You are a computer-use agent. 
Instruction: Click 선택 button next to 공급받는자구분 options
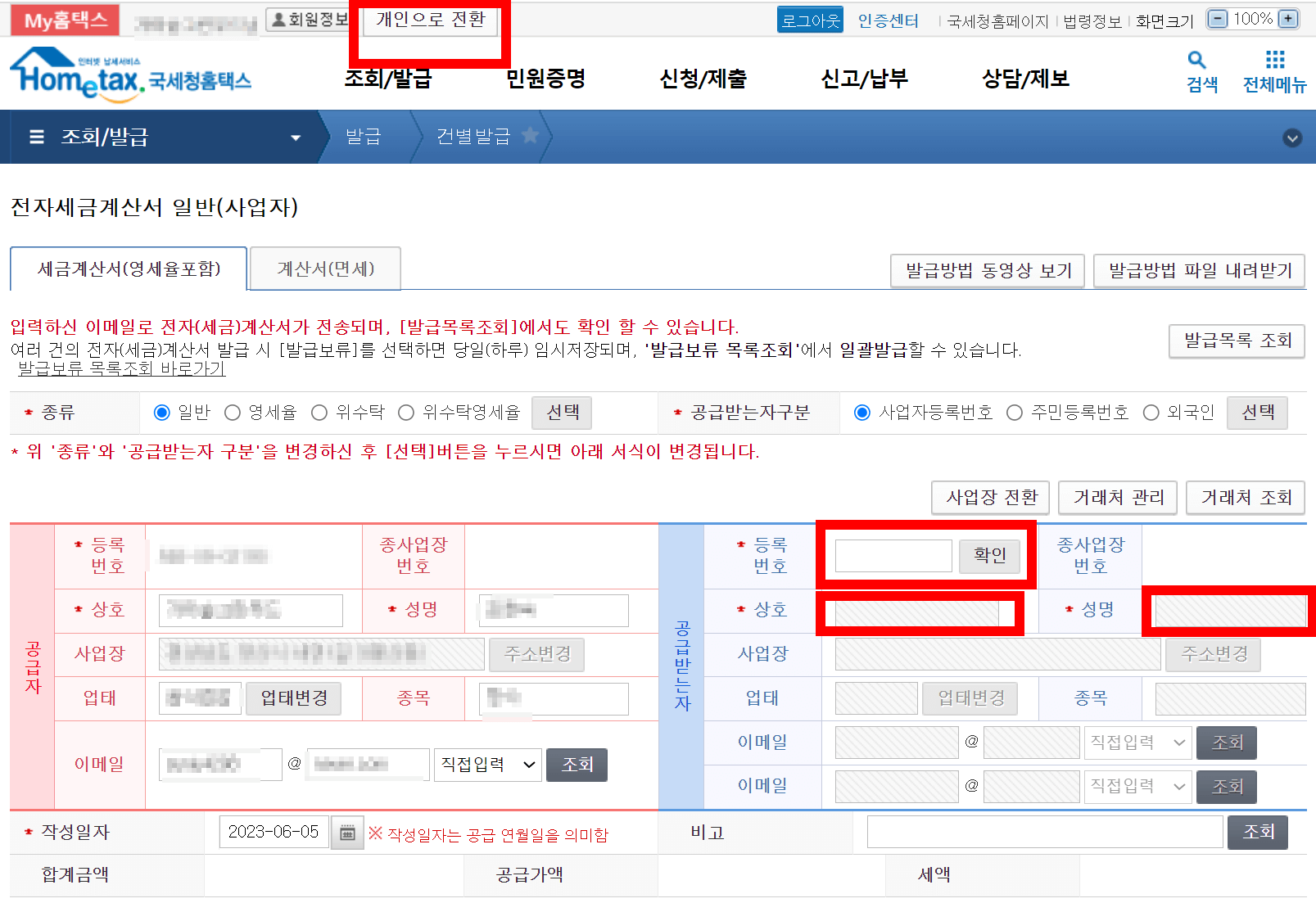tap(1257, 413)
